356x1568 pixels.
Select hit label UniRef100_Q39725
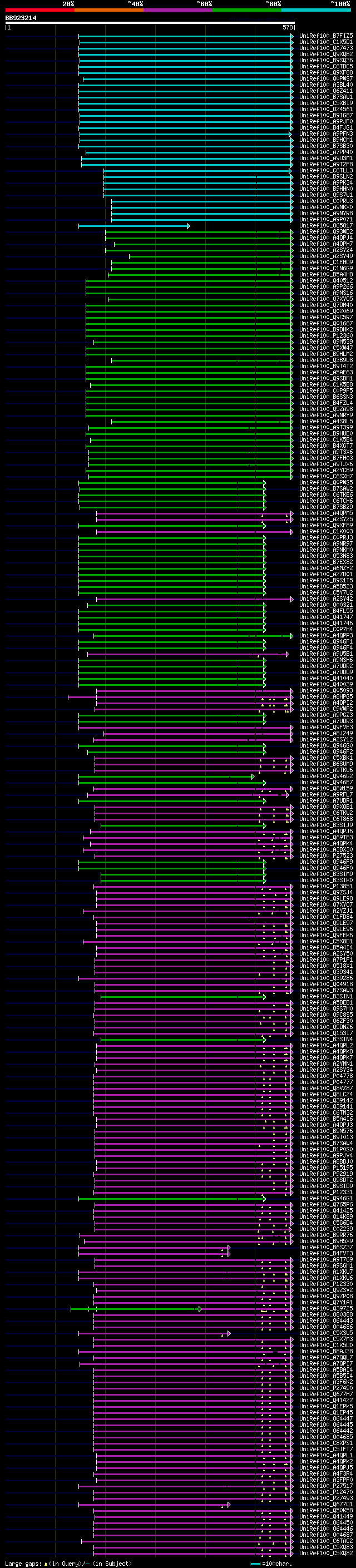tap(326, 1309)
